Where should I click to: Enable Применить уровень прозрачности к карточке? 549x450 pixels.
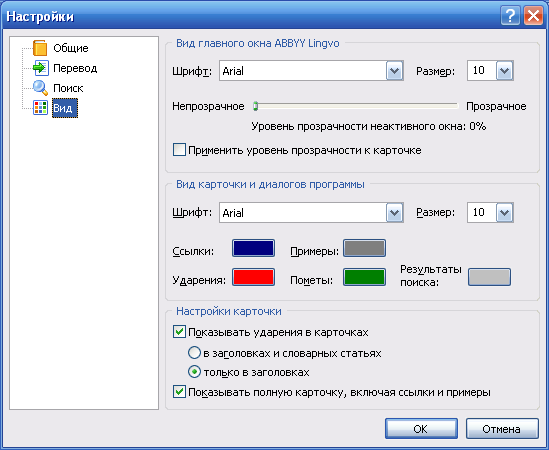[179, 150]
